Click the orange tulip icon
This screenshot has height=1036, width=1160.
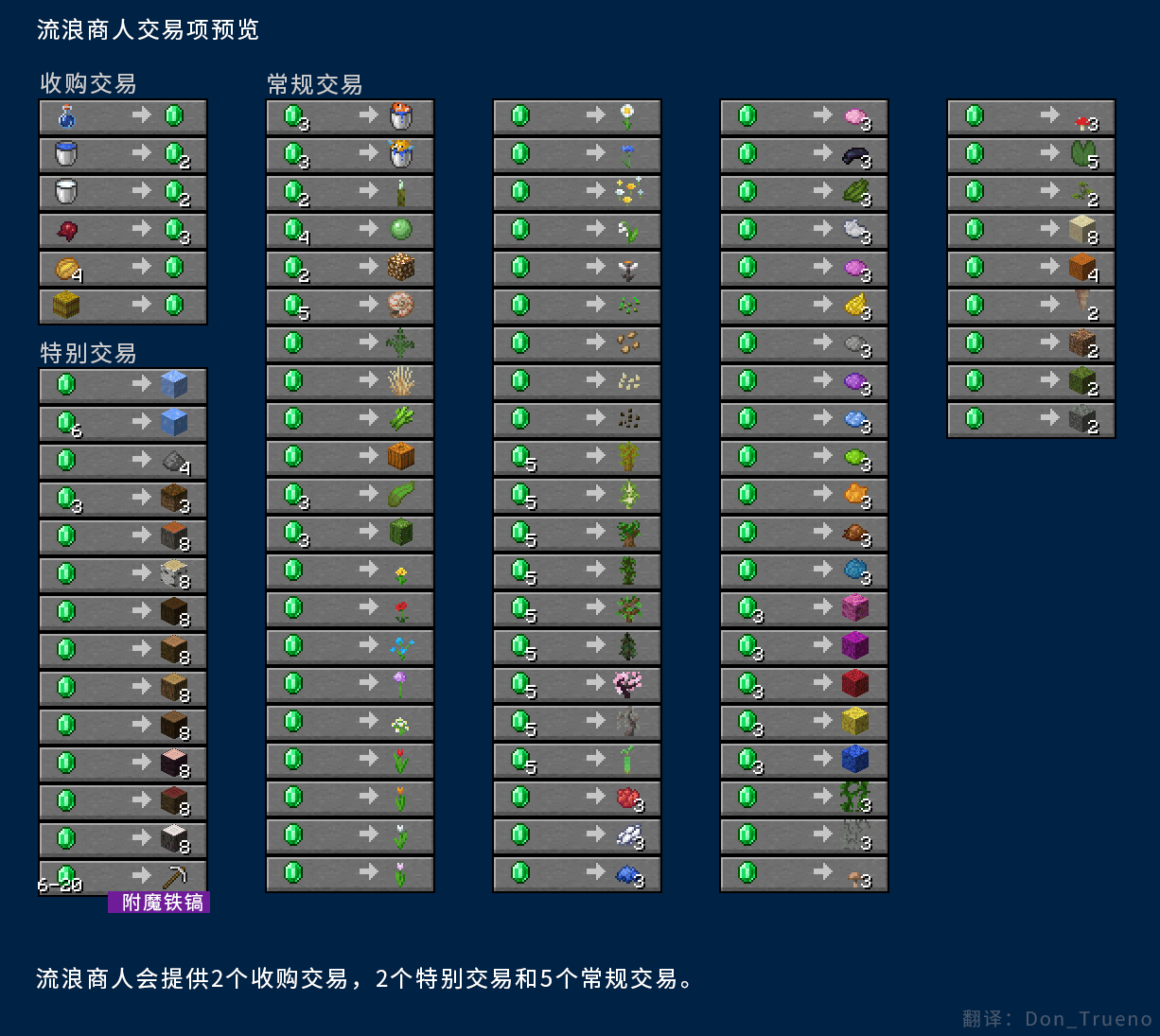(x=400, y=798)
